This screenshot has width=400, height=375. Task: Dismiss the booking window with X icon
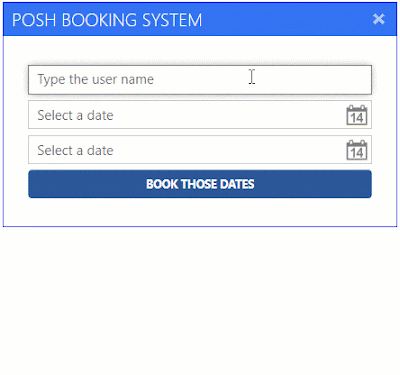pyautogui.click(x=379, y=19)
